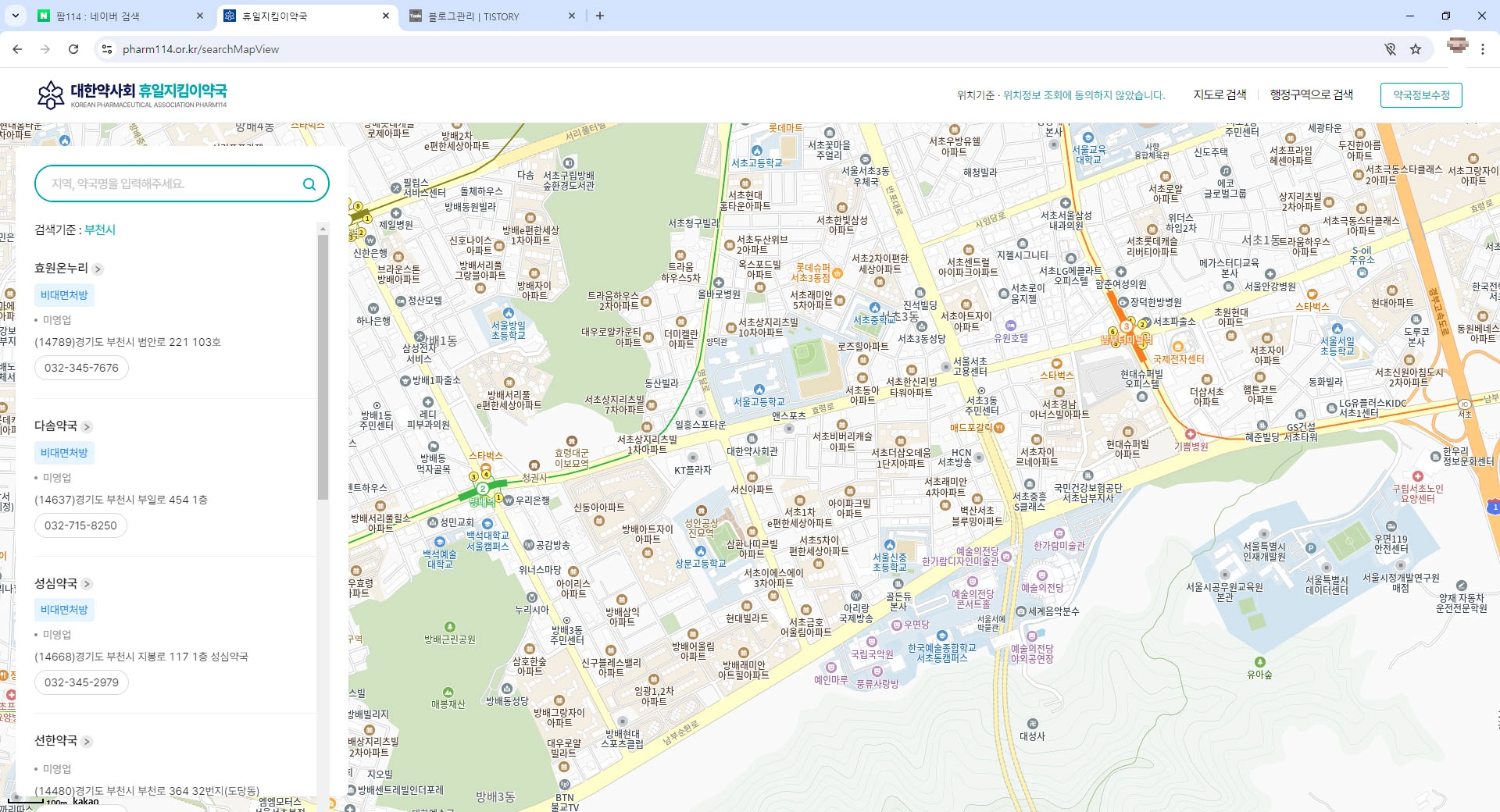
Task: Expand 효원온누리 pharmacy details arrow
Action: pyautogui.click(x=98, y=269)
